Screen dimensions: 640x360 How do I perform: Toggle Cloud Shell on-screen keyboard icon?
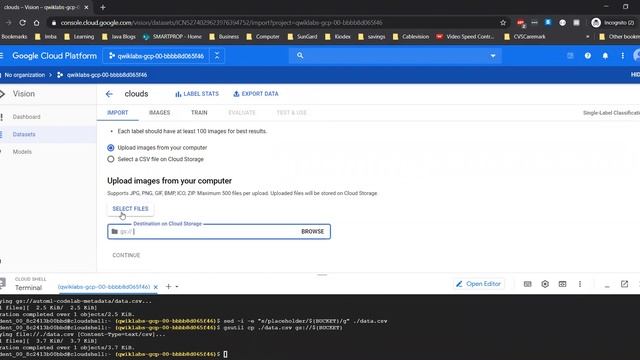(527, 284)
